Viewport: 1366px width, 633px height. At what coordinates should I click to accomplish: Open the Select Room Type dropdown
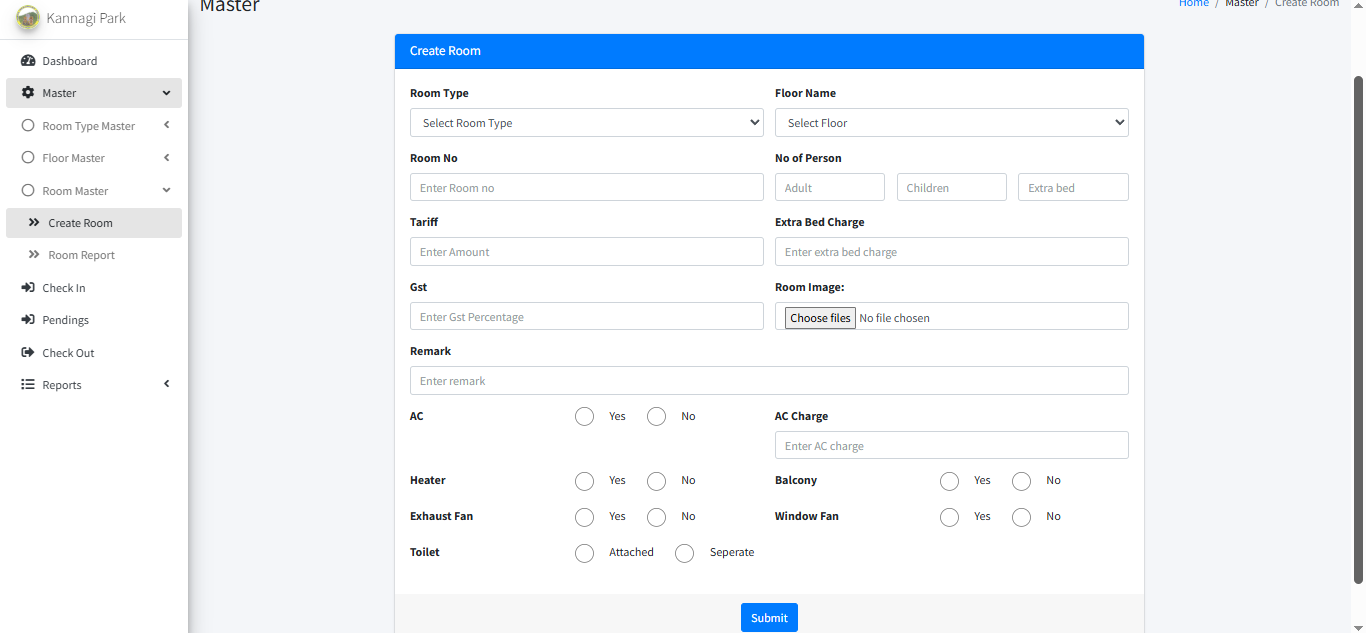click(x=586, y=123)
